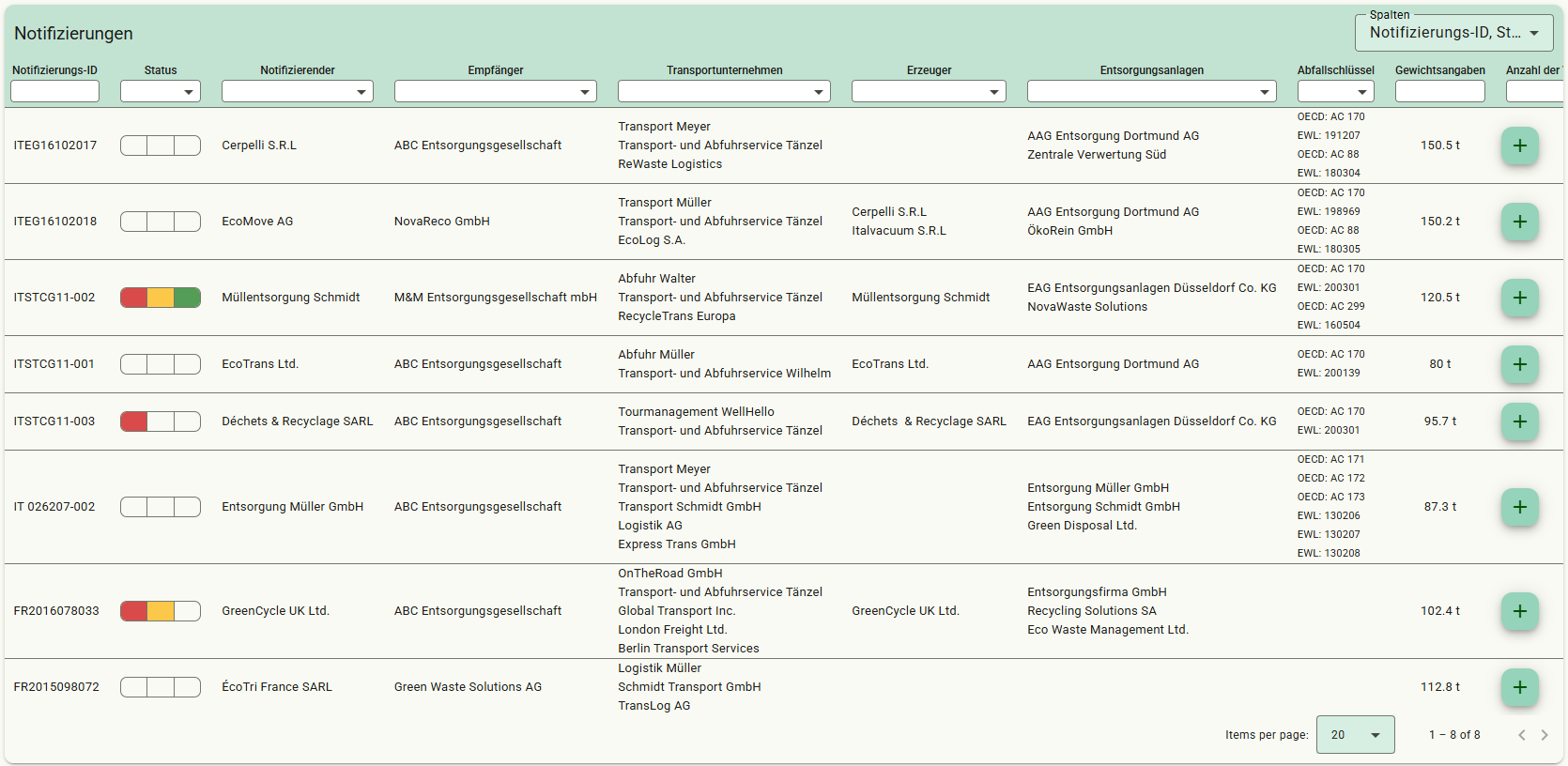Open the Transportunternehmen filter dropdown

click(x=724, y=91)
